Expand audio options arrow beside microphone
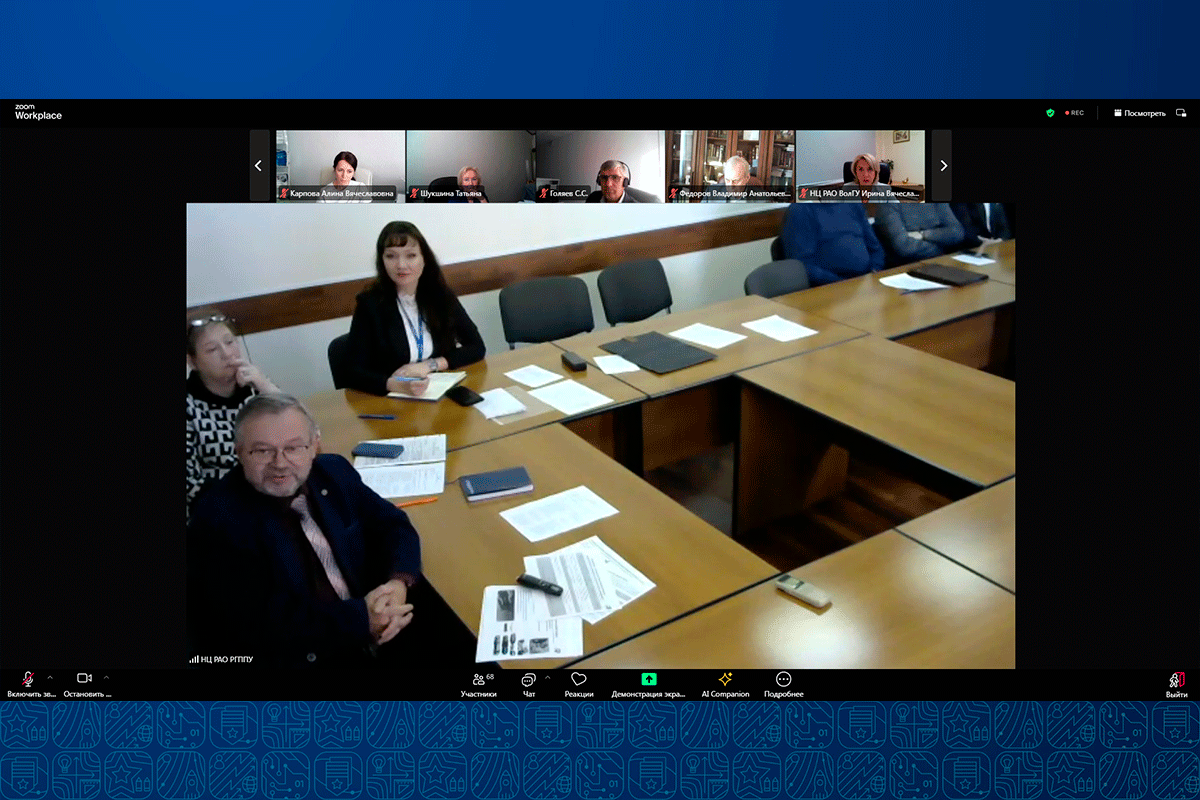Screen dimensions: 1200x800 click(50, 677)
